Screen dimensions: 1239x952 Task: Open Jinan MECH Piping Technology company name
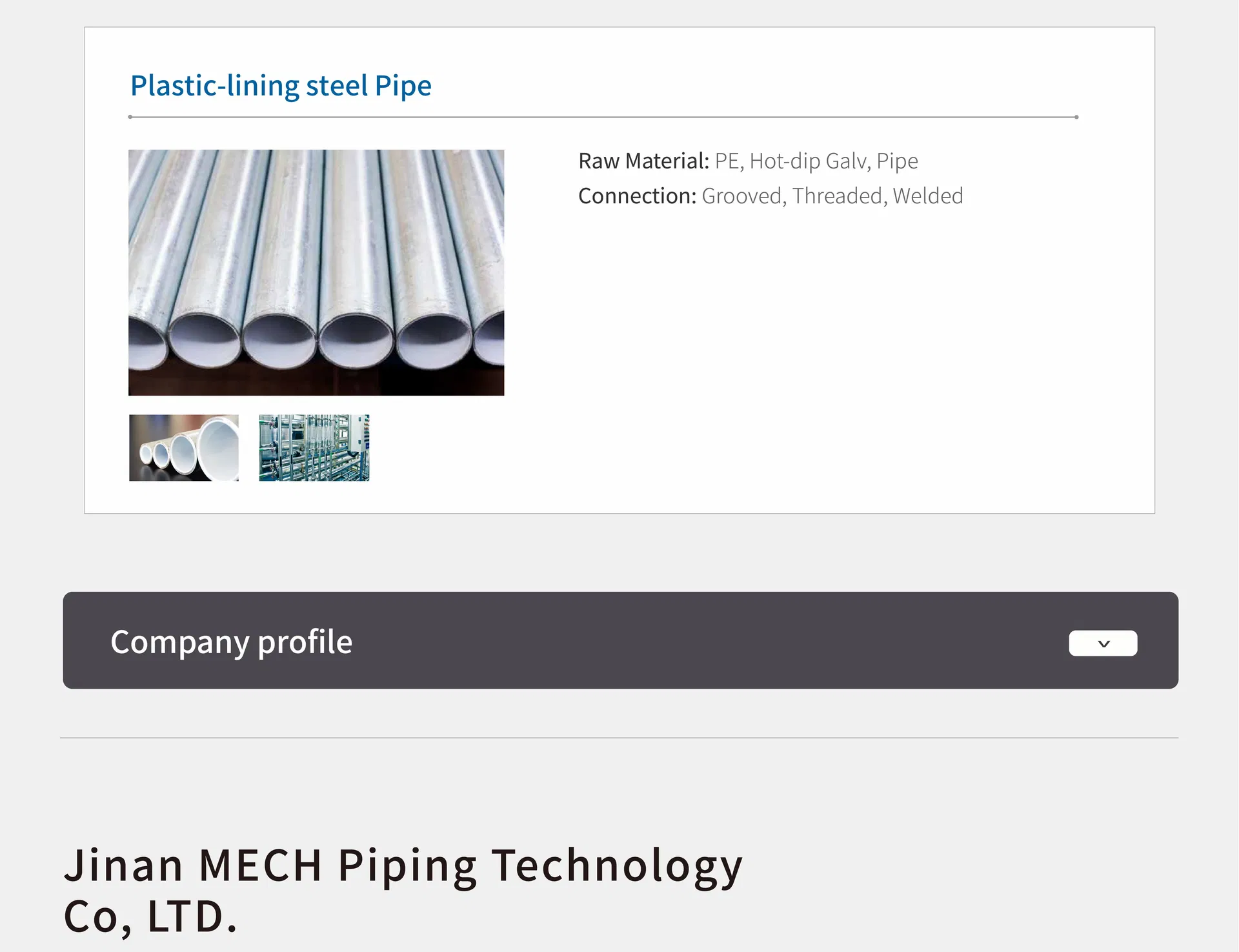(x=403, y=865)
